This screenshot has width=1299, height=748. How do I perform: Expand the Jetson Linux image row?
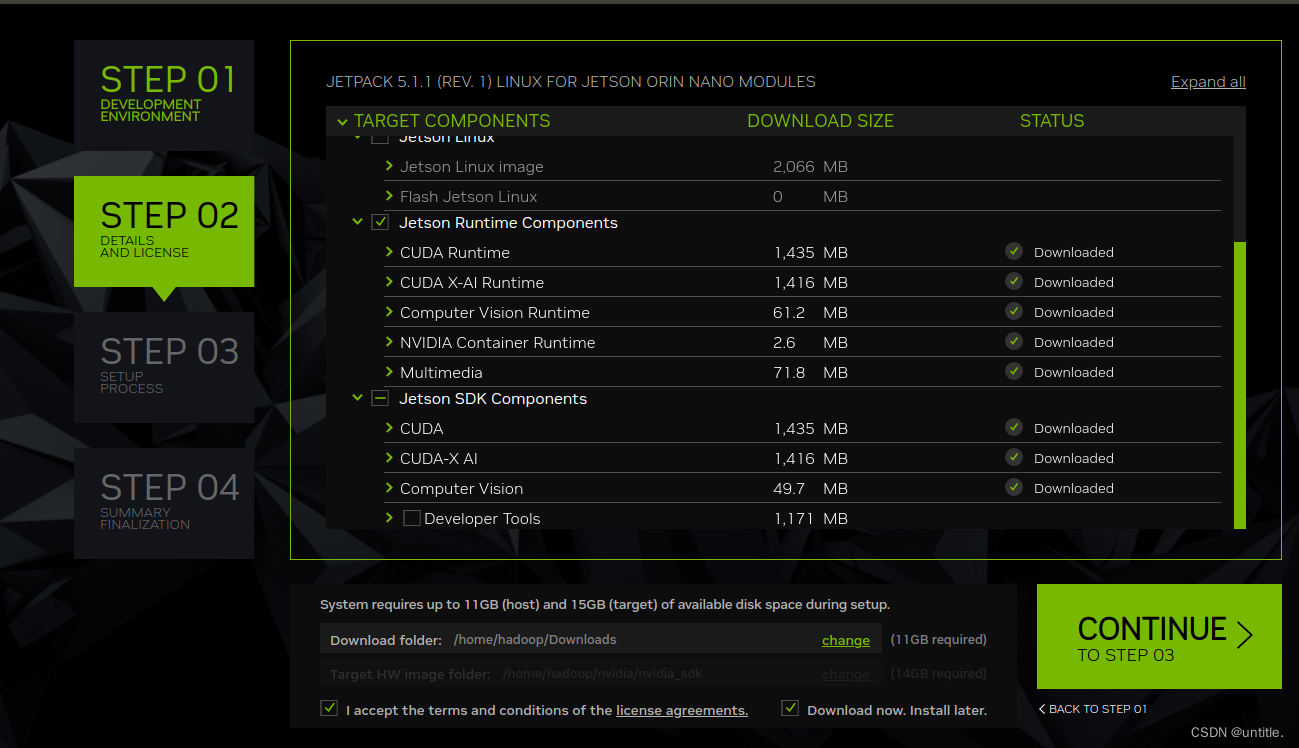click(x=389, y=166)
